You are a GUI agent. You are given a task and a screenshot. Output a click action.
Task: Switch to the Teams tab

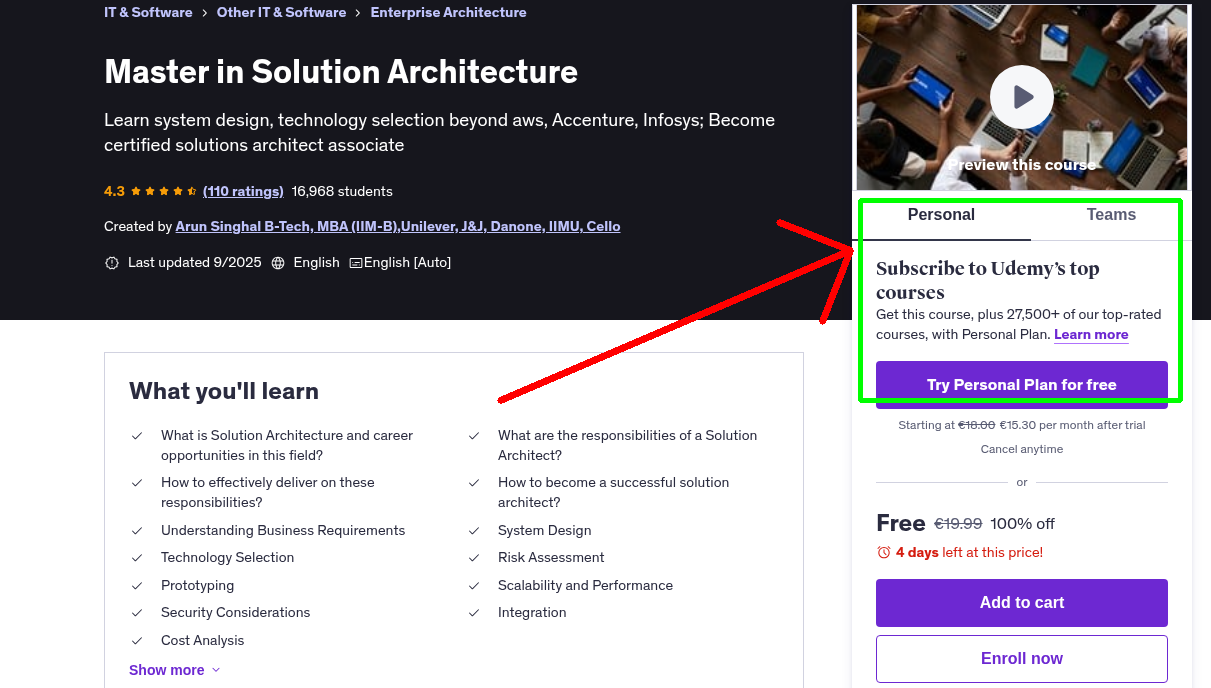(1111, 215)
